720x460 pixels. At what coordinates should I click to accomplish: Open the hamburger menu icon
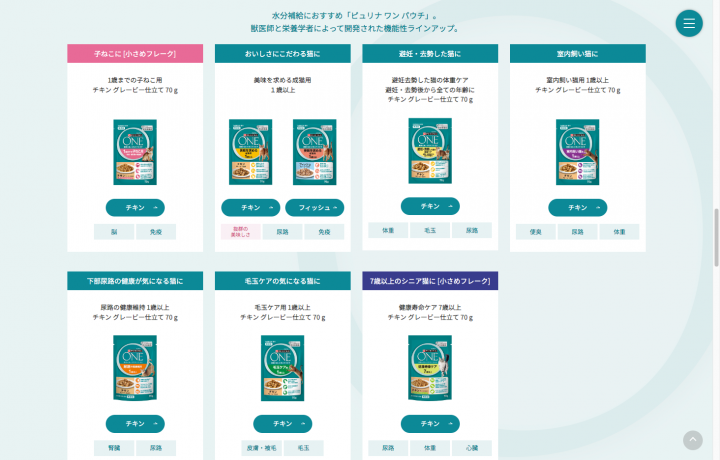(689, 23)
